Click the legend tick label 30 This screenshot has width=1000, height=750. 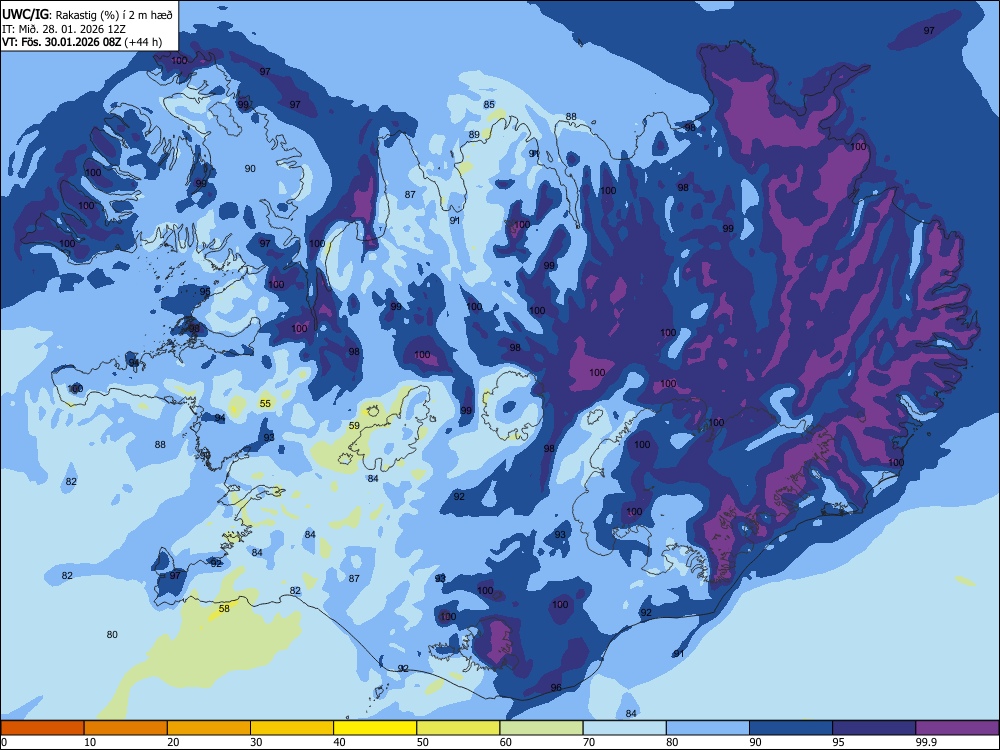coord(256,742)
